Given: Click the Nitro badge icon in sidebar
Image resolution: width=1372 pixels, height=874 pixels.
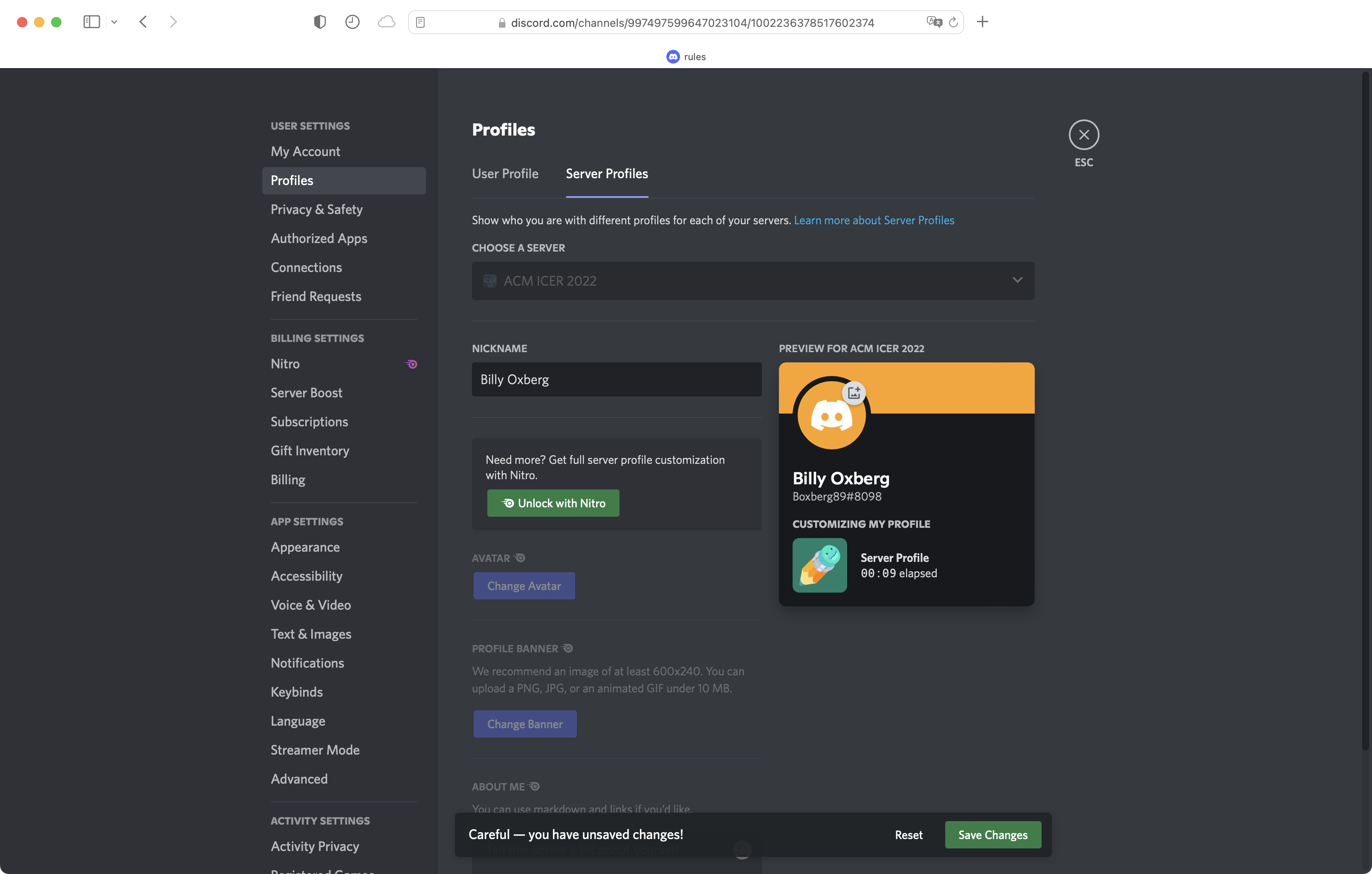Looking at the screenshot, I should point(411,364).
